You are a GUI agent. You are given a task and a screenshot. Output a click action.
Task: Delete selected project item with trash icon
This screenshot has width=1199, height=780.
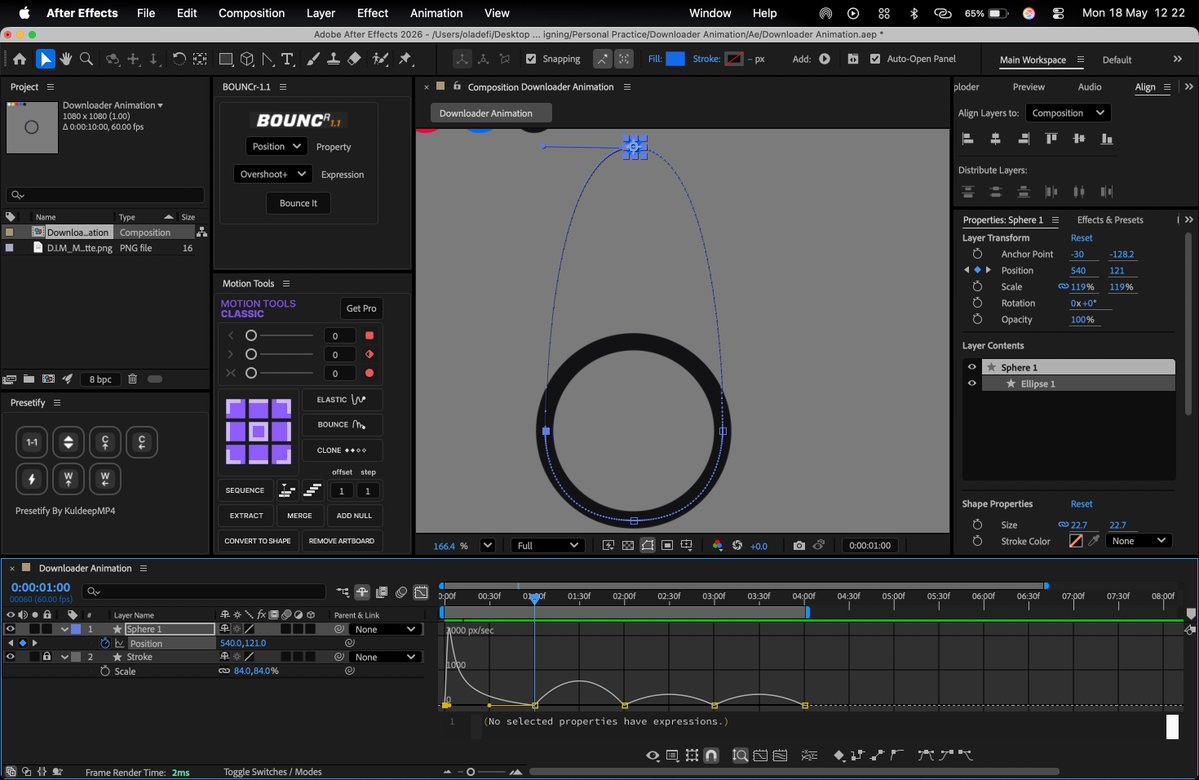click(132, 379)
